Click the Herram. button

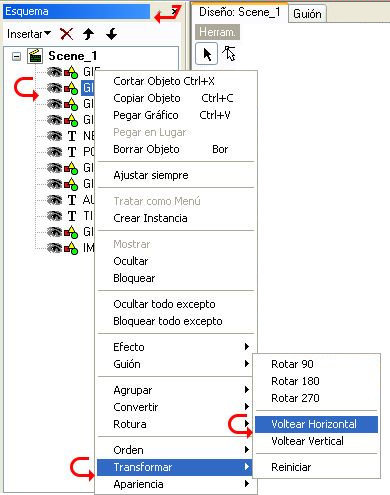tap(217, 32)
